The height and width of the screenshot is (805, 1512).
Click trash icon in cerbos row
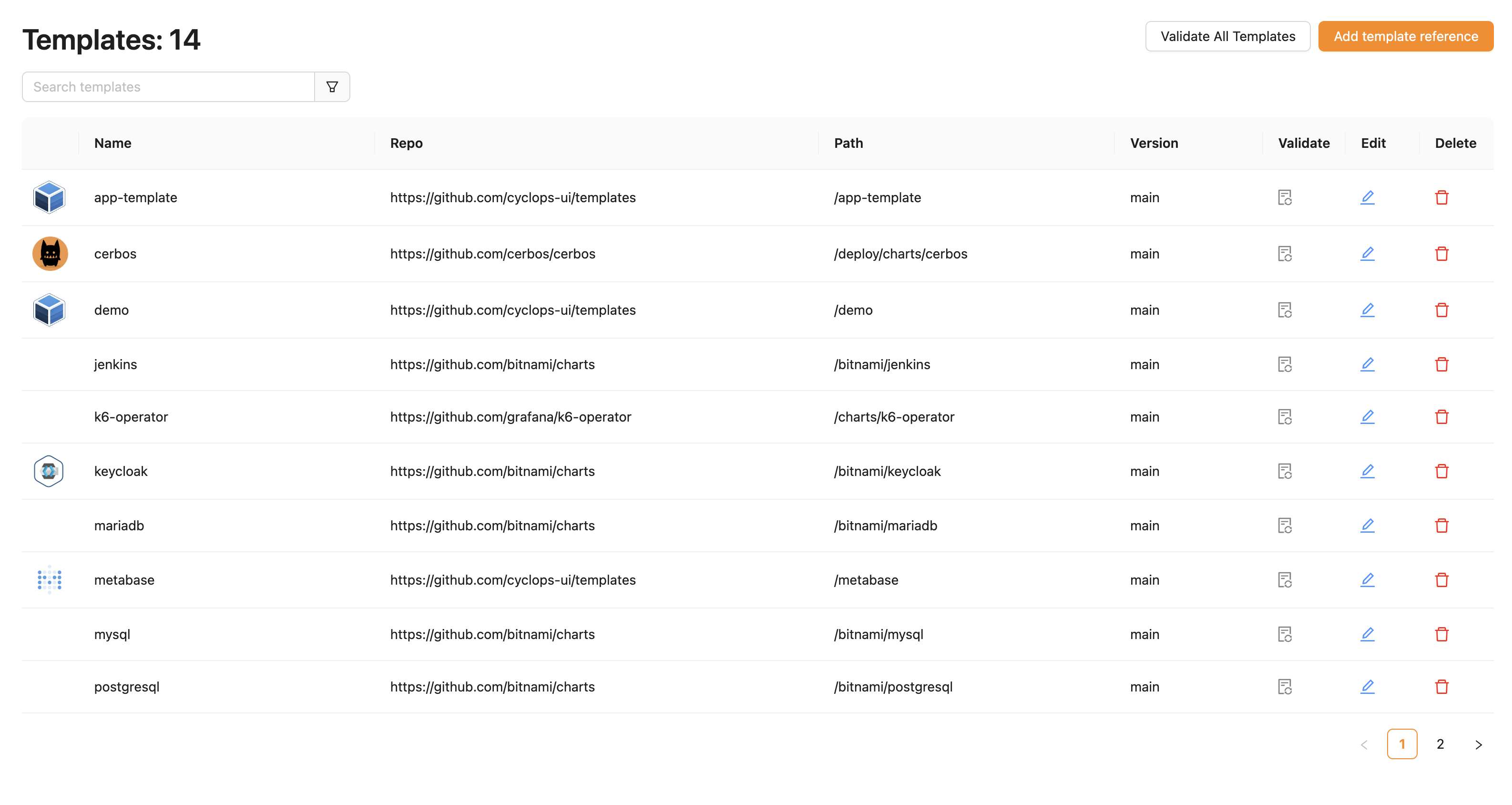[1441, 254]
